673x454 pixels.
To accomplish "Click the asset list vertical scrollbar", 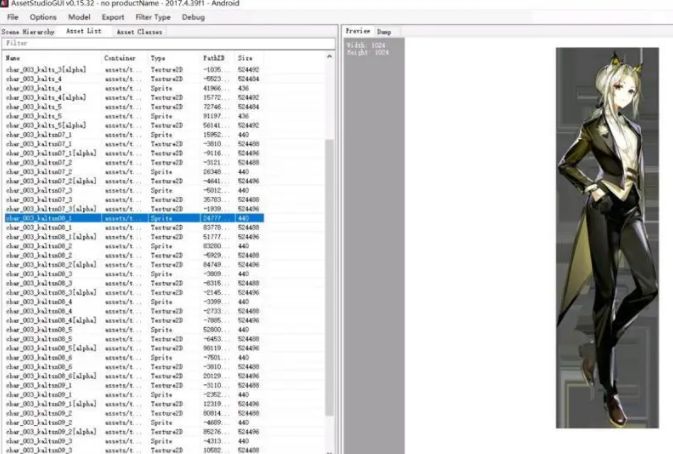I will (329, 250).
